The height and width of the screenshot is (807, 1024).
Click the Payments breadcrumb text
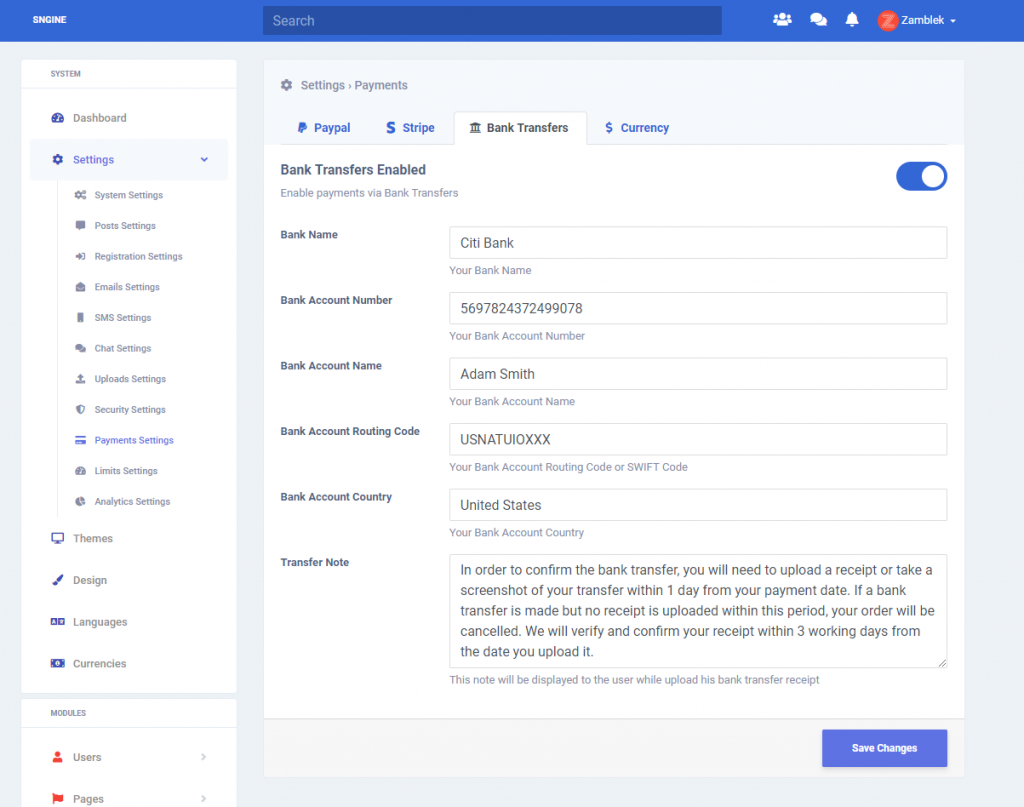point(381,85)
